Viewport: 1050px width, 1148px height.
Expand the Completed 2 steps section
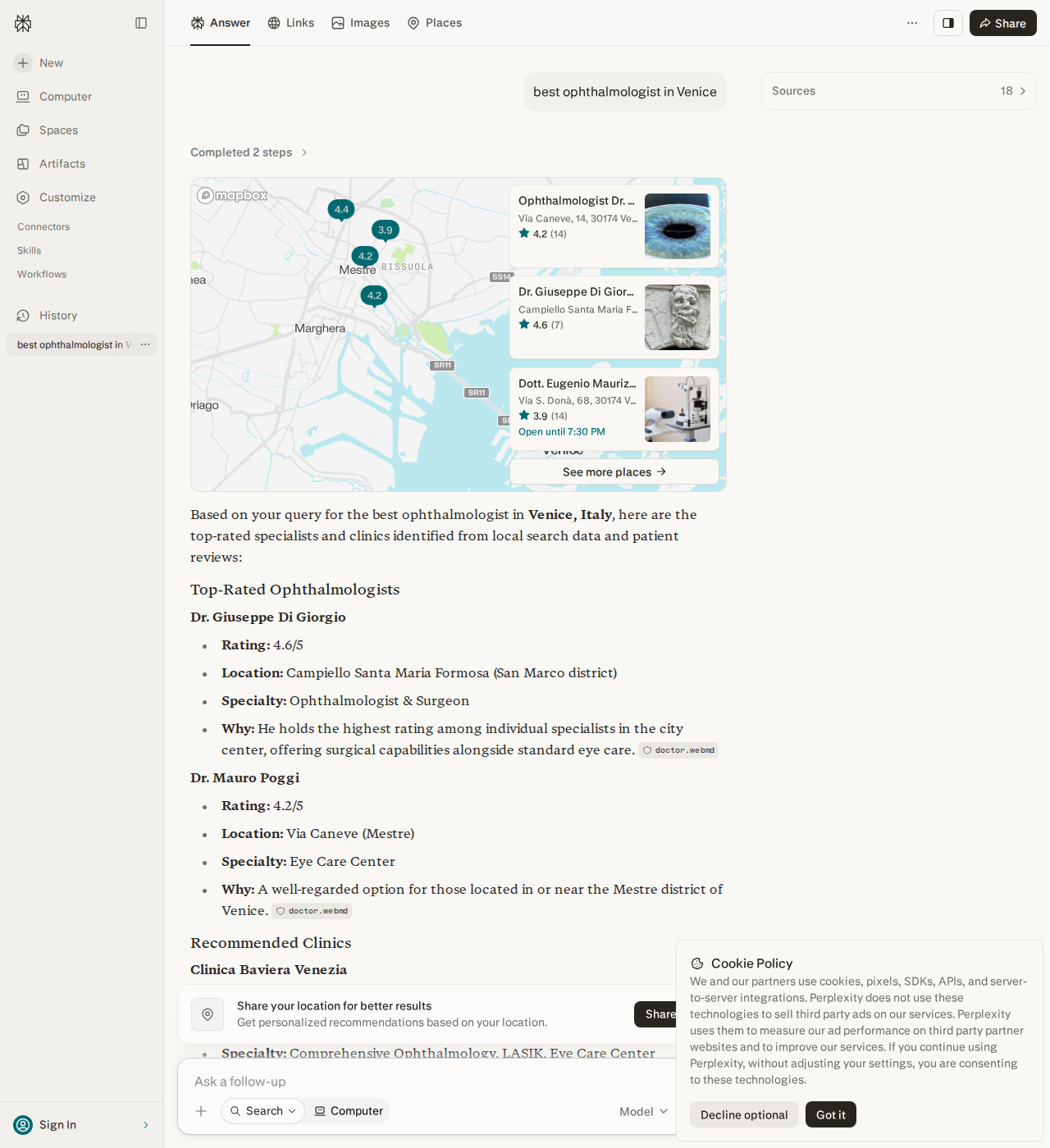tap(249, 153)
